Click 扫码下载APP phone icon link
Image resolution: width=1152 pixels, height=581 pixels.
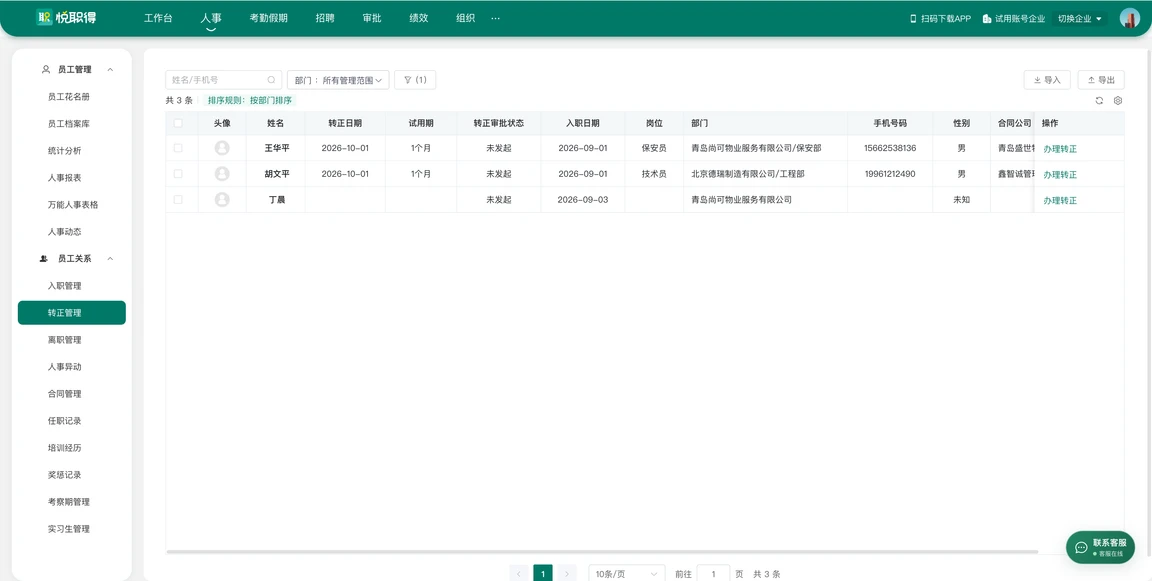(940, 18)
